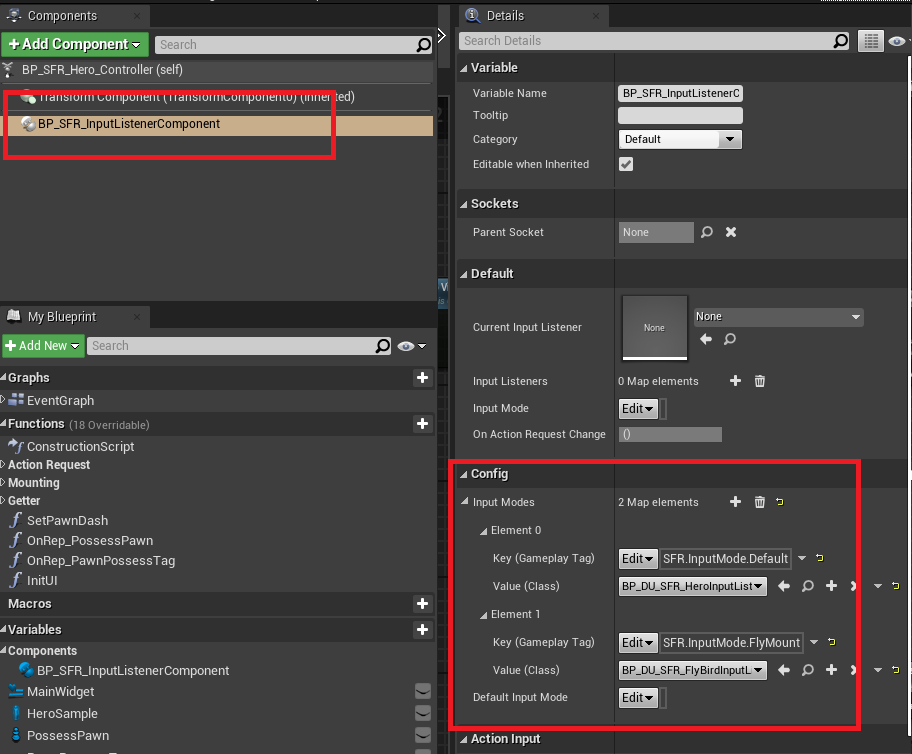This screenshot has height=754, width=912.
Task: Use selected asset arrow for Current Input Listener
Action: [706, 340]
